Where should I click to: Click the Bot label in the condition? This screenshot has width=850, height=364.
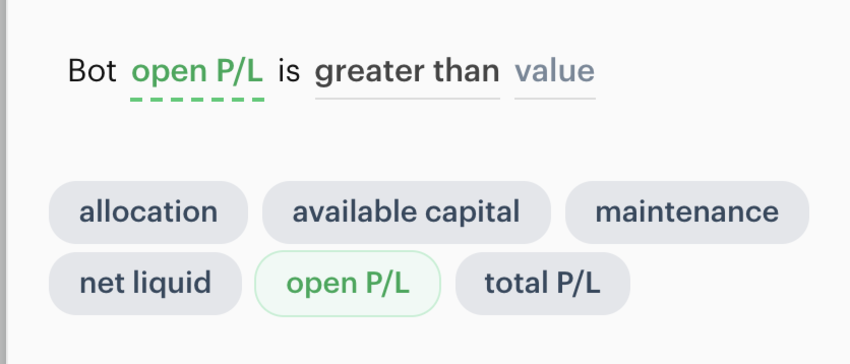pos(92,71)
